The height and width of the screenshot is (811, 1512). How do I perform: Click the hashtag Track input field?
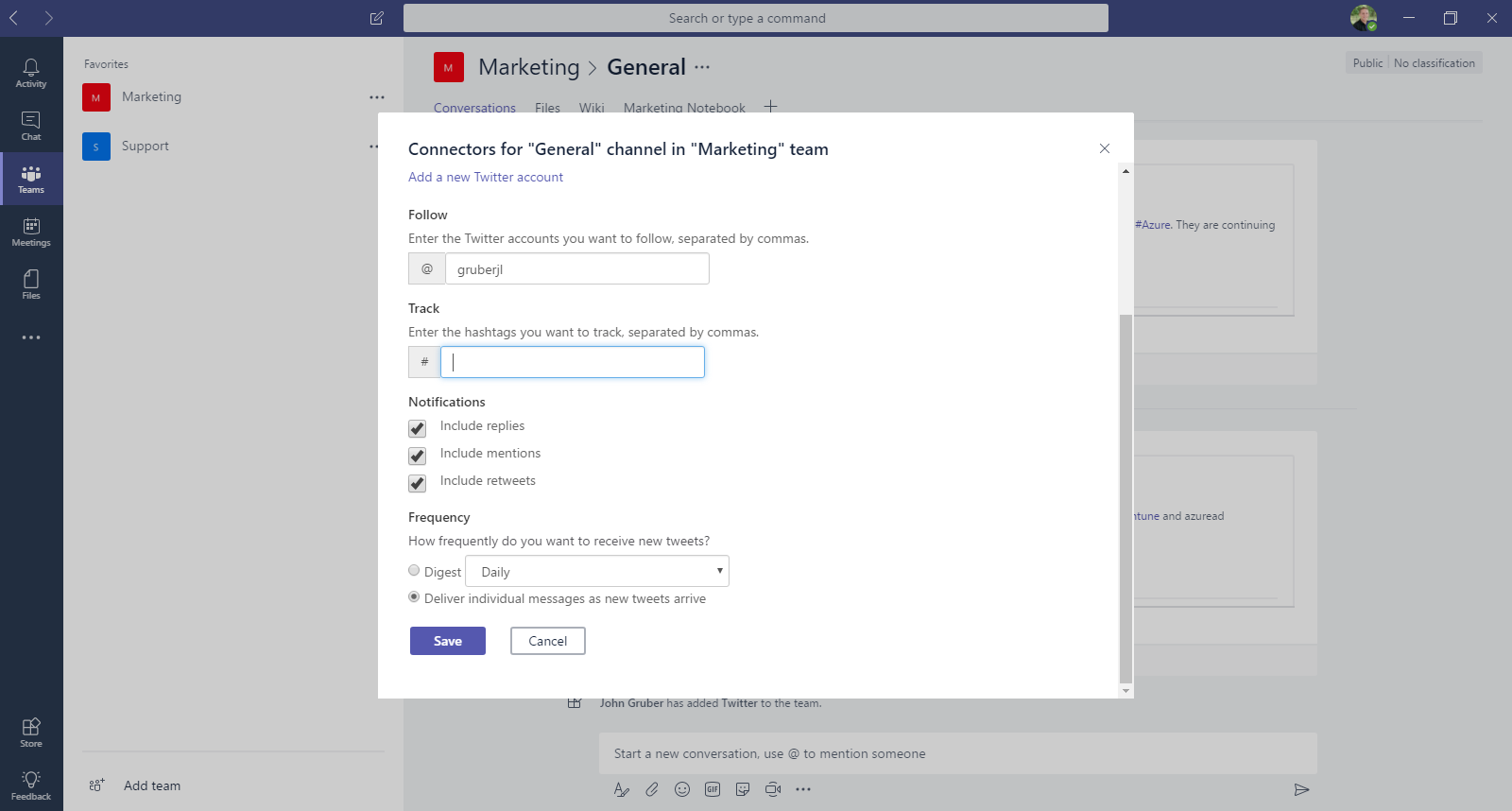click(x=573, y=362)
